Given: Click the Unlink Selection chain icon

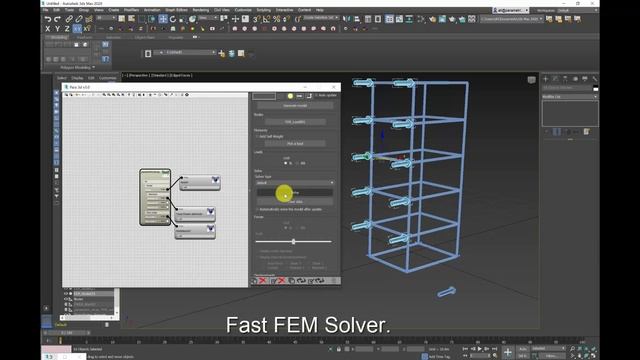Looking at the screenshot, I should coord(79,19).
